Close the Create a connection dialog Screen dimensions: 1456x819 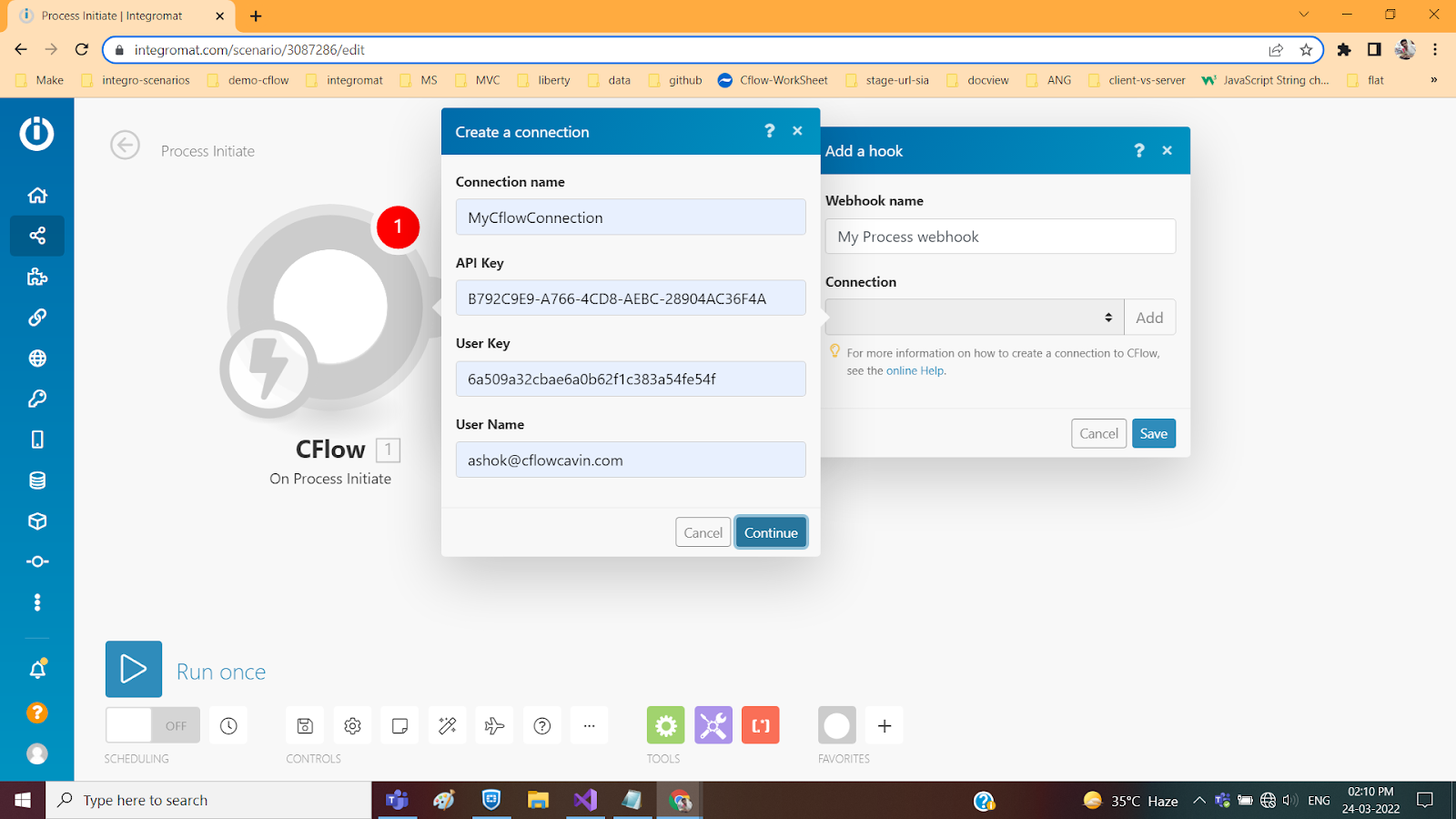797,131
